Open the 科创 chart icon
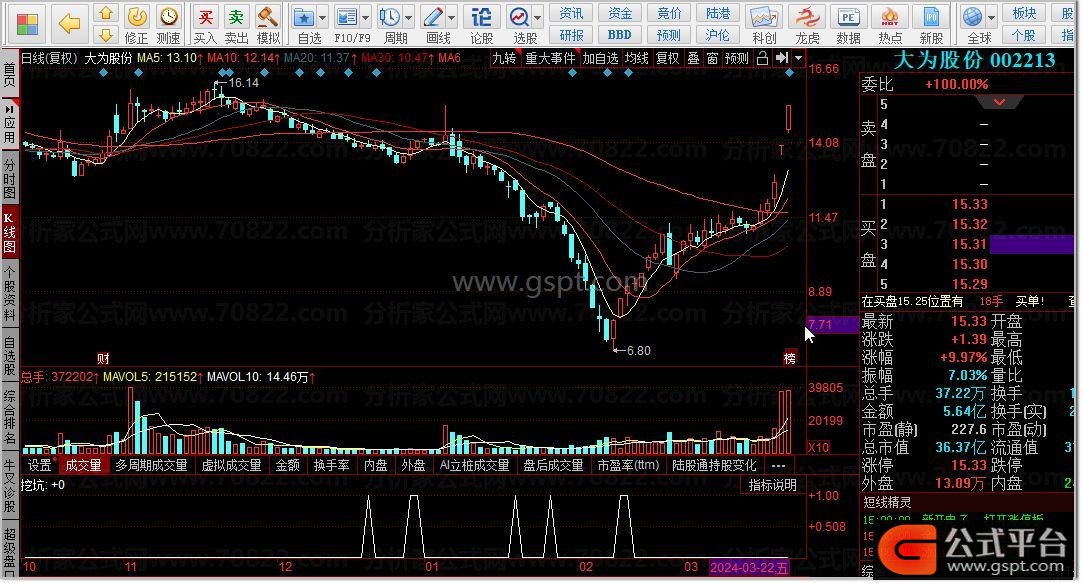The width and height of the screenshot is (1083, 583). click(x=764, y=17)
